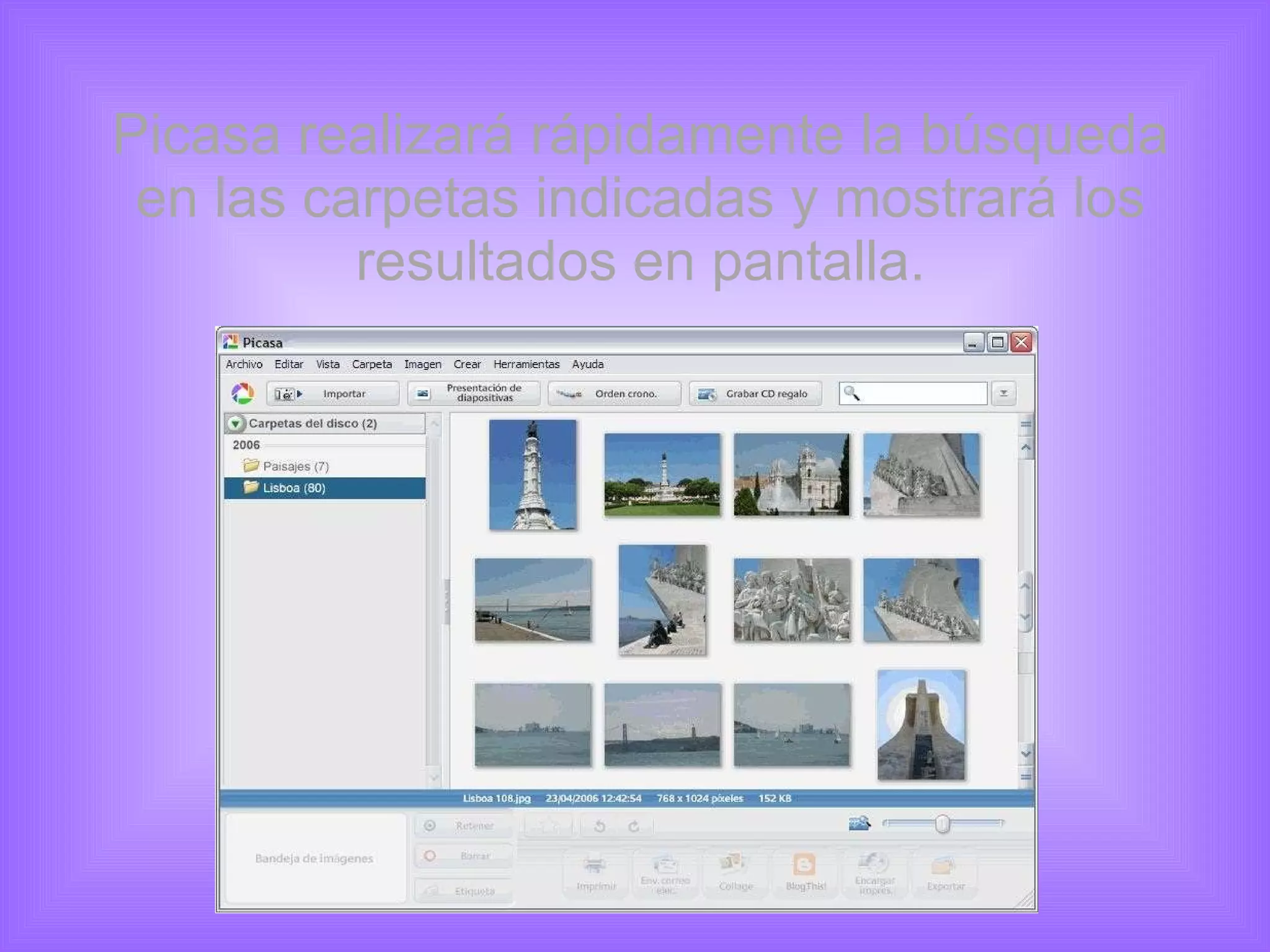Click the 23/04/2006 12:42:54 date text
Image resolution: width=1270 pixels, height=952 pixels.
(593, 798)
